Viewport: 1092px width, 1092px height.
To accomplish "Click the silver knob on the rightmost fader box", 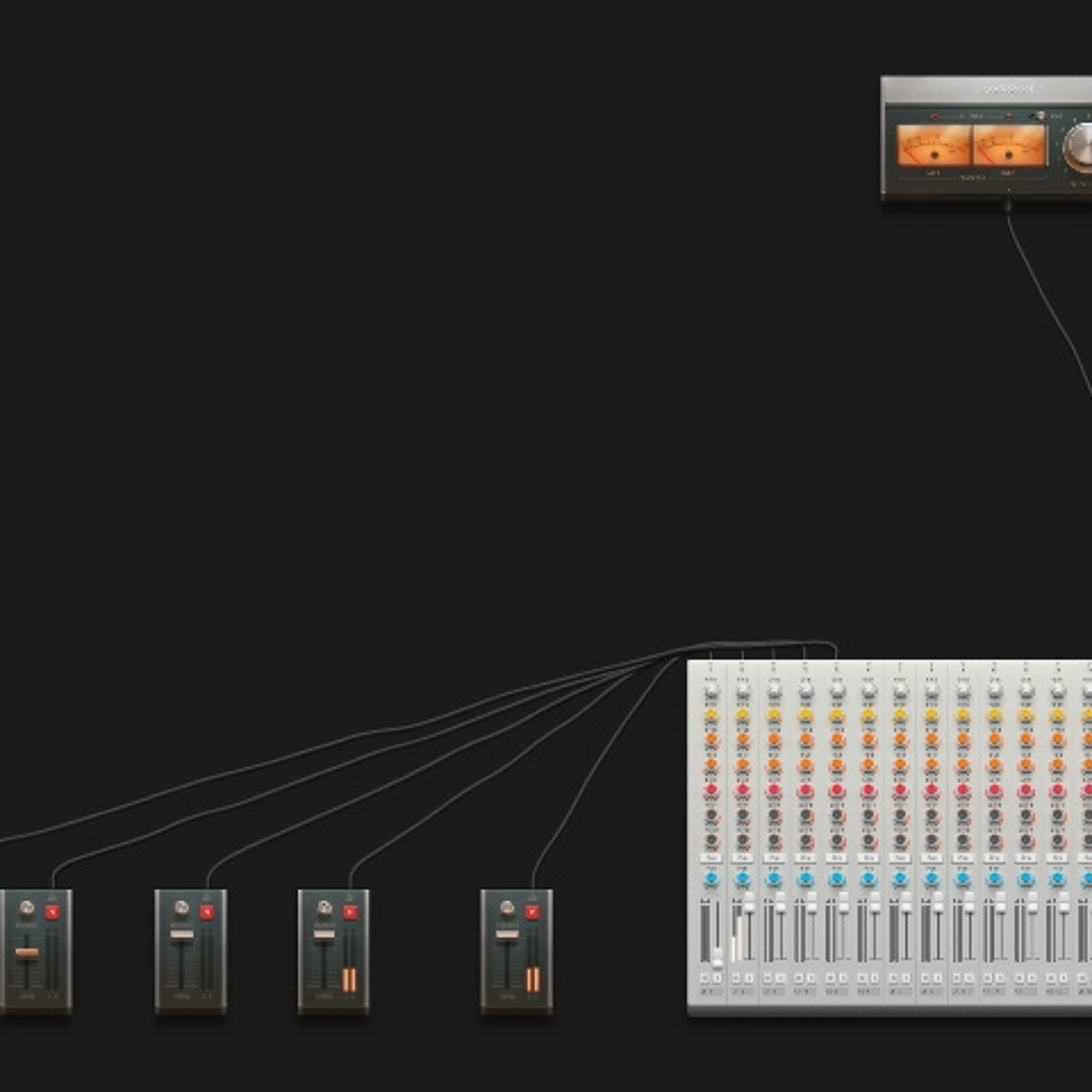I will click(507, 908).
